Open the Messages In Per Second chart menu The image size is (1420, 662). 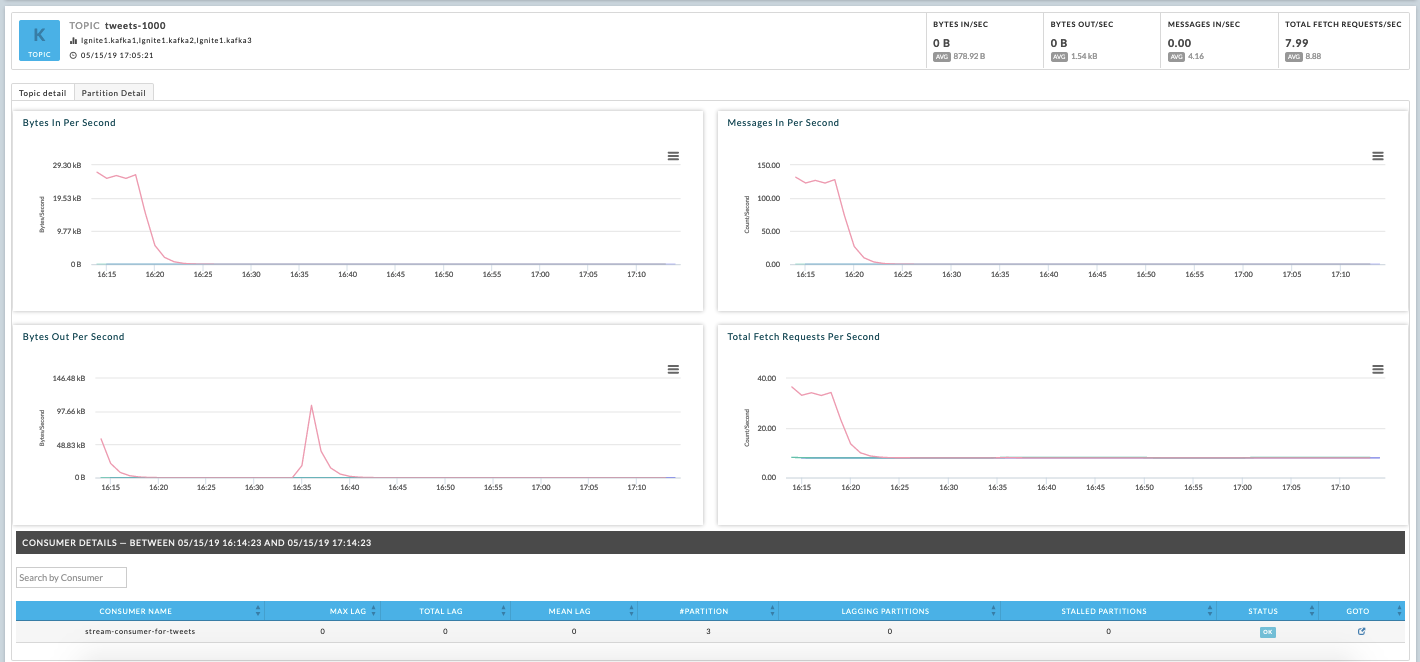1377,156
